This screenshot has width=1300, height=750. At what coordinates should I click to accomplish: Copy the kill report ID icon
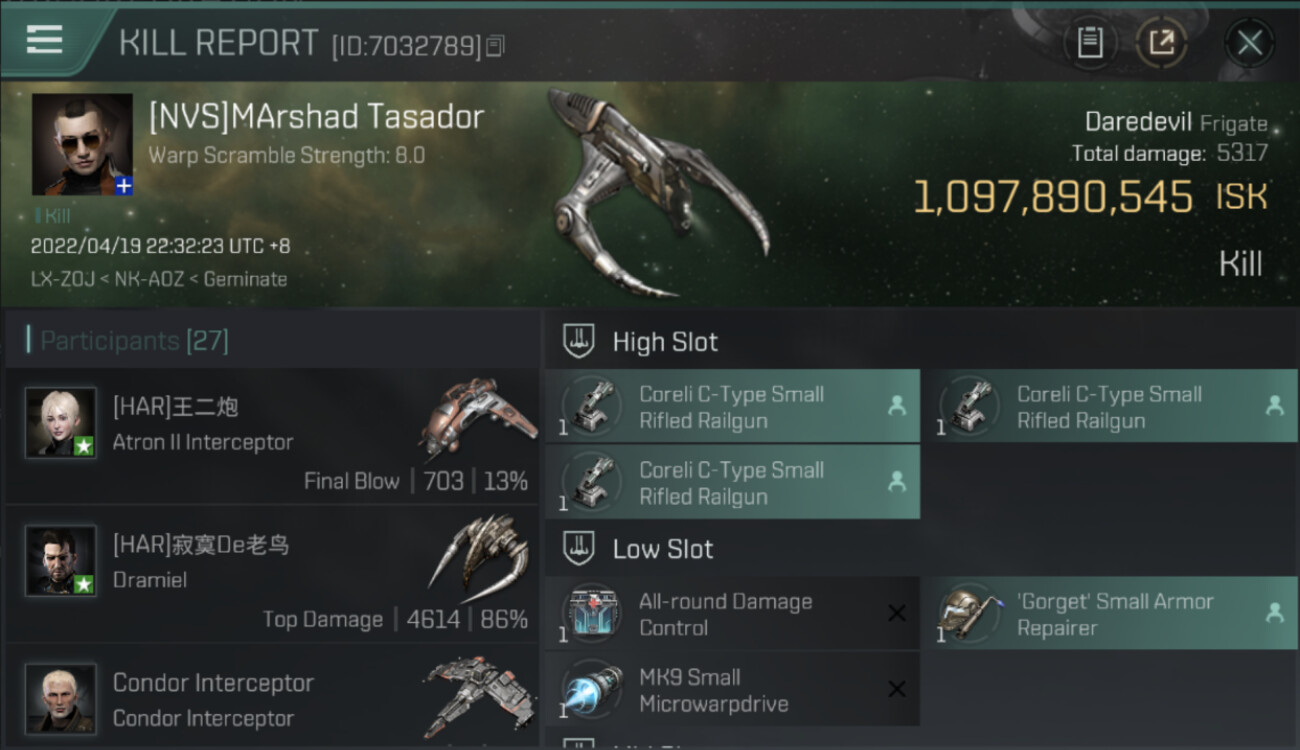pos(495,45)
